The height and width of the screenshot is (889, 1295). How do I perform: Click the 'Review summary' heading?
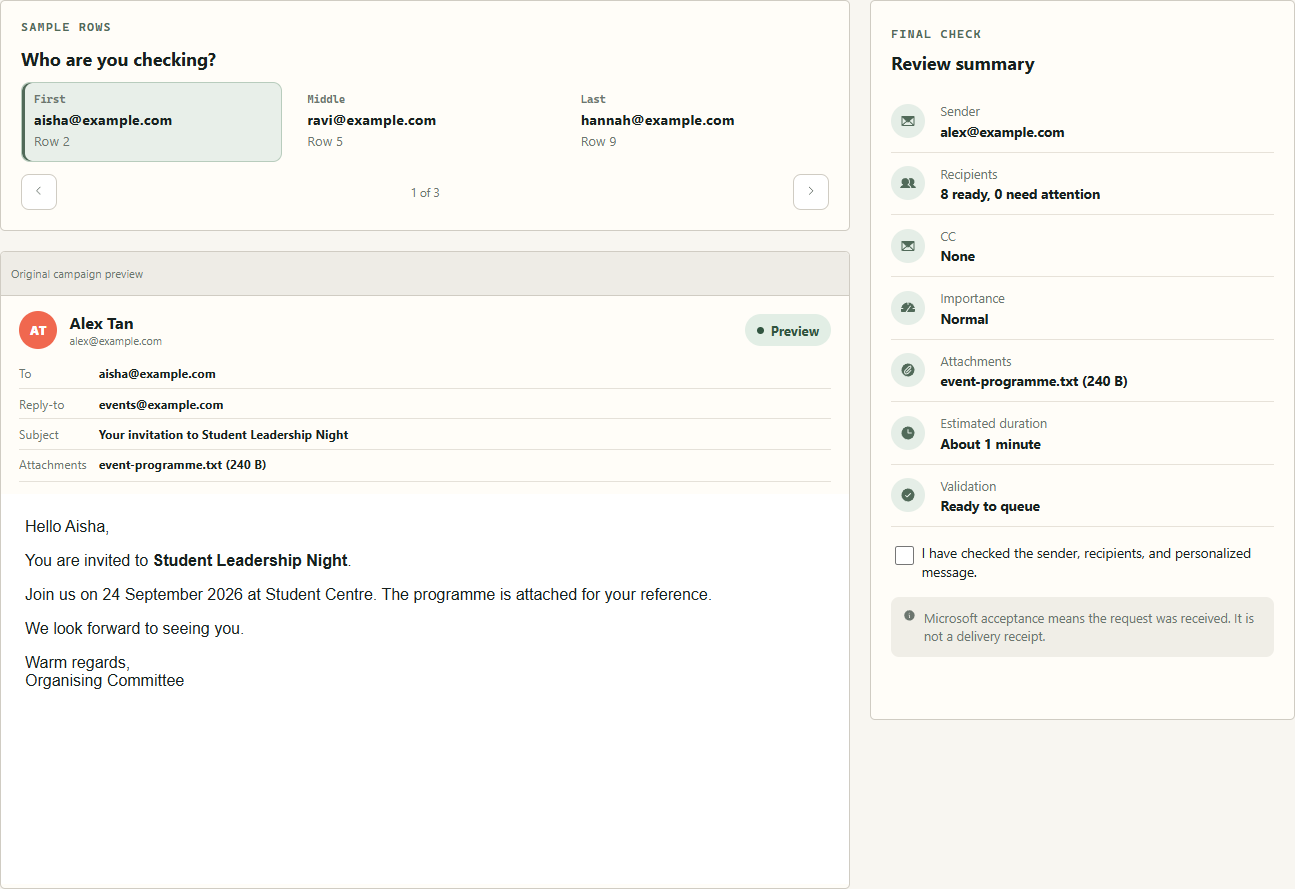click(962, 64)
